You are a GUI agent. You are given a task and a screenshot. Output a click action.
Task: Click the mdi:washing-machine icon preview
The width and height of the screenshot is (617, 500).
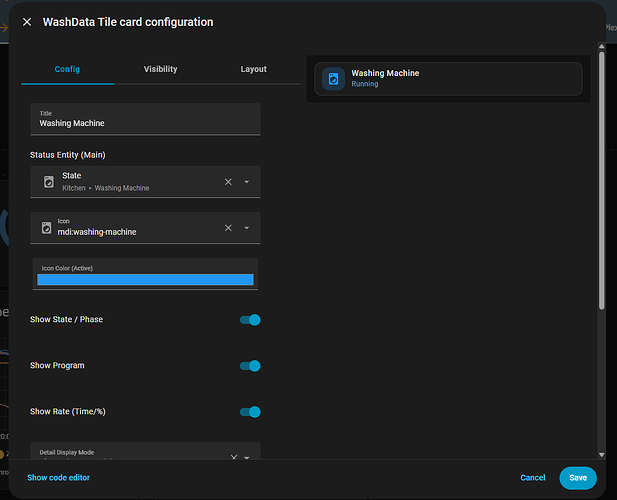click(46, 228)
